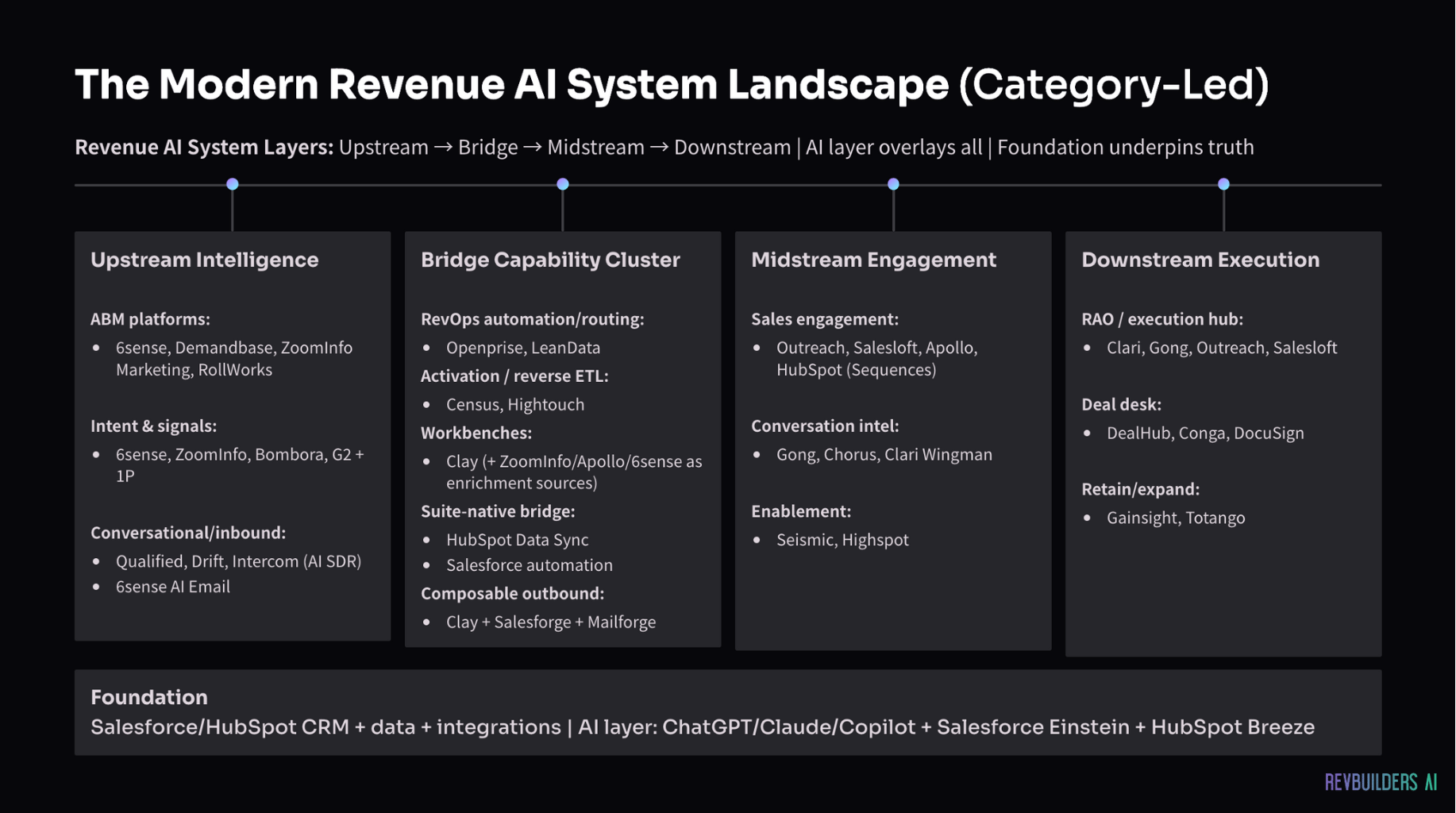This screenshot has height=813, width=1456.
Task: Click the bullet beside 6sense AI Email
Action: (x=98, y=587)
